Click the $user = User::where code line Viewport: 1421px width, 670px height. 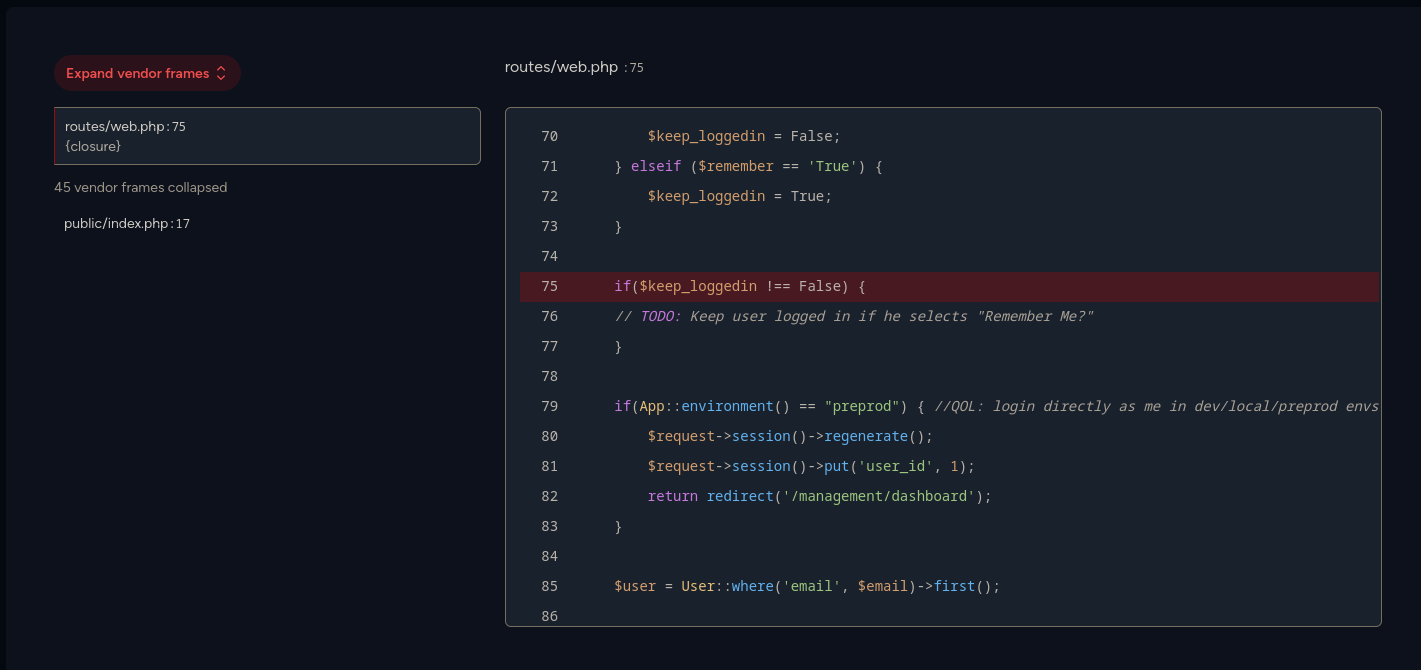pos(806,586)
